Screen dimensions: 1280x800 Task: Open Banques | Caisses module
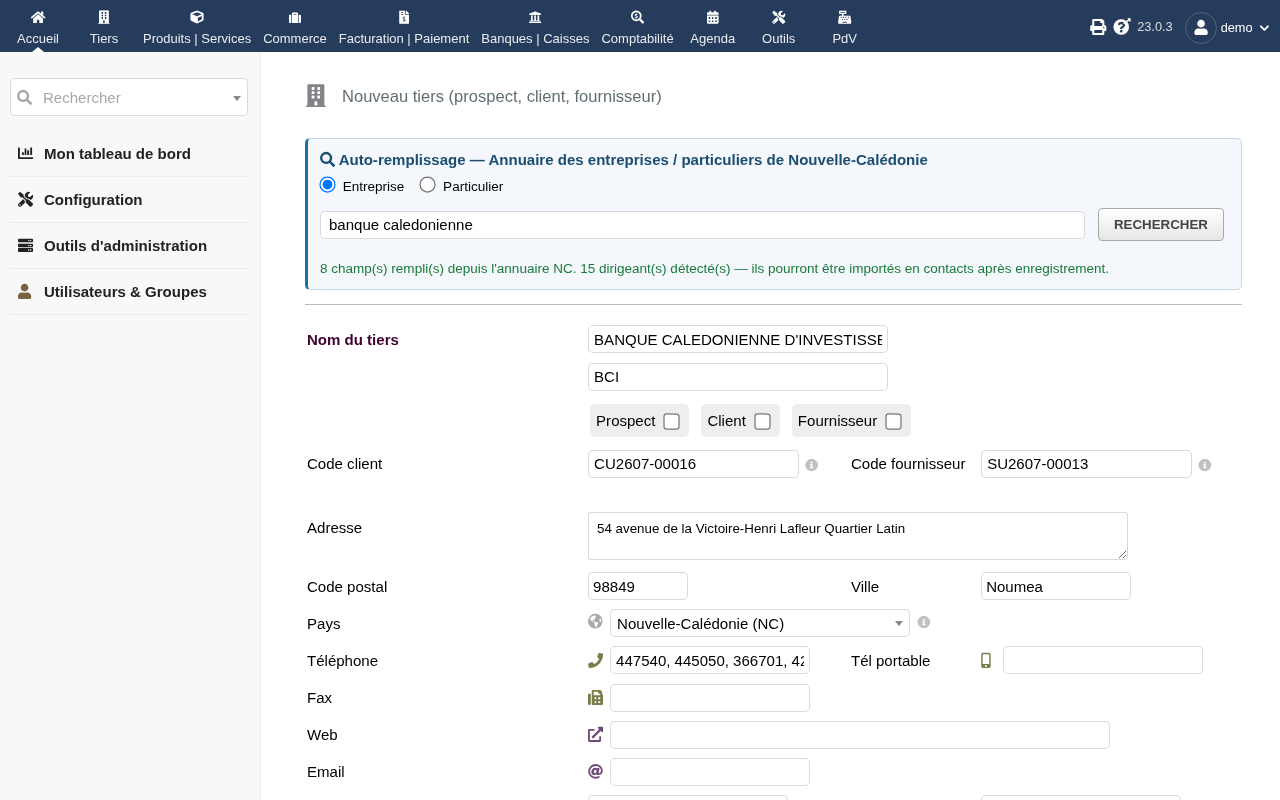tap(535, 27)
